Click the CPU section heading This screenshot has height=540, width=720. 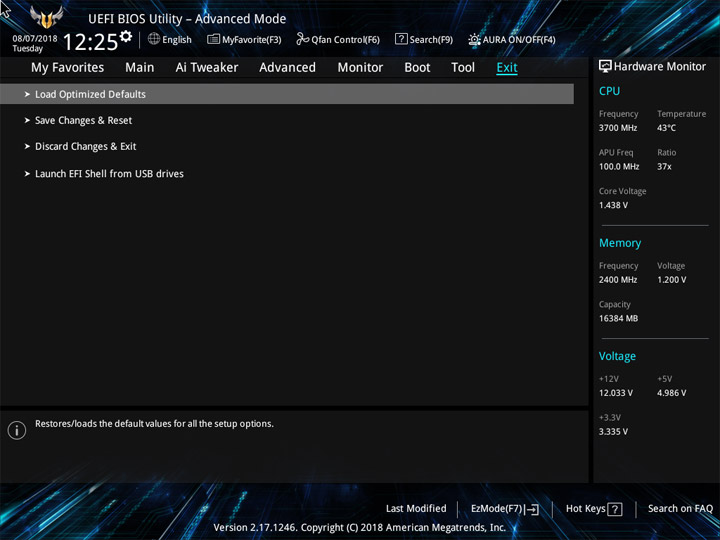(609, 91)
